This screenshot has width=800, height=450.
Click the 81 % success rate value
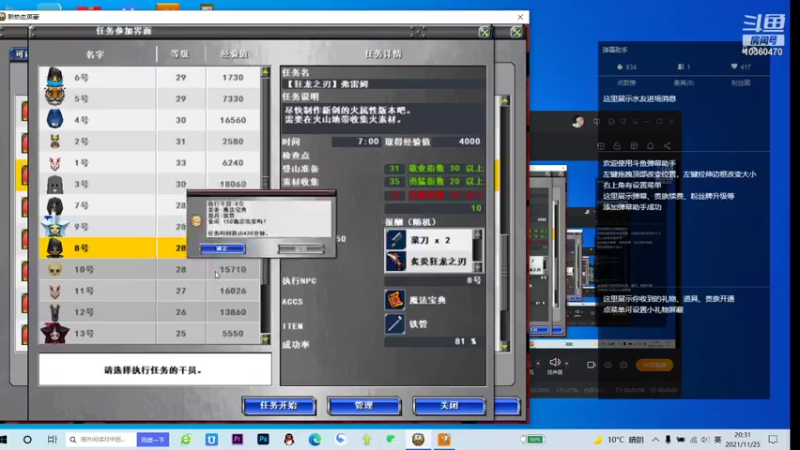[465, 341]
